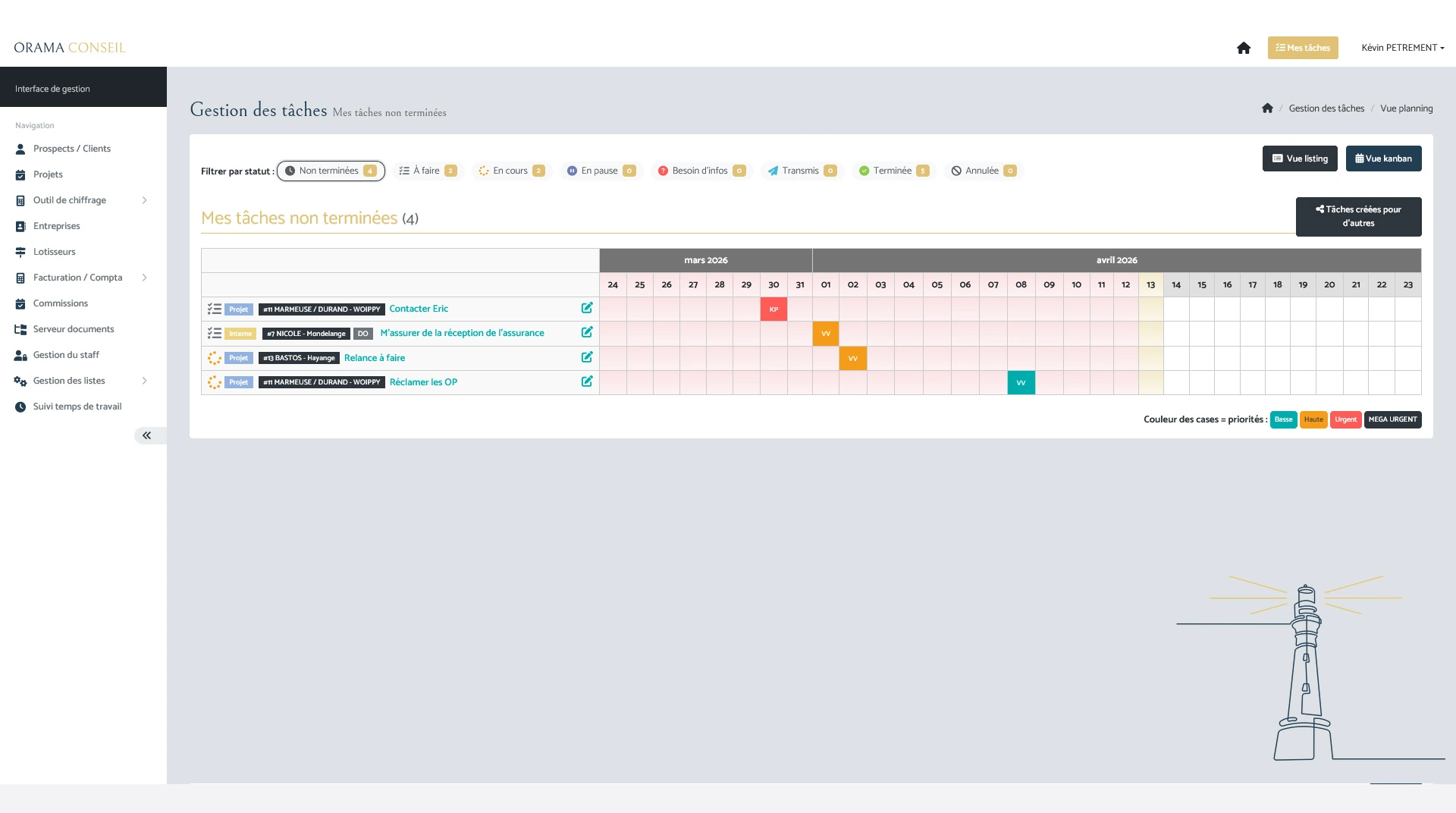1456x813 pixels.
Task: Go to Suivi temps de travail
Action: [77, 406]
